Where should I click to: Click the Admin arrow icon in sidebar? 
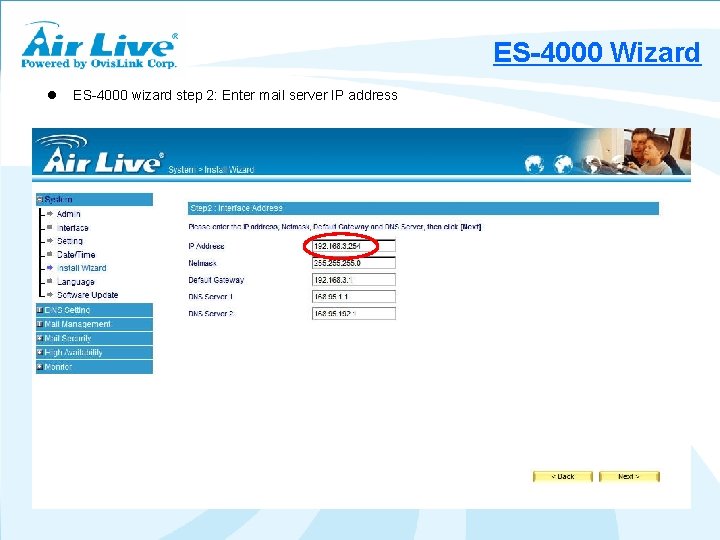pyautogui.click(x=50, y=214)
